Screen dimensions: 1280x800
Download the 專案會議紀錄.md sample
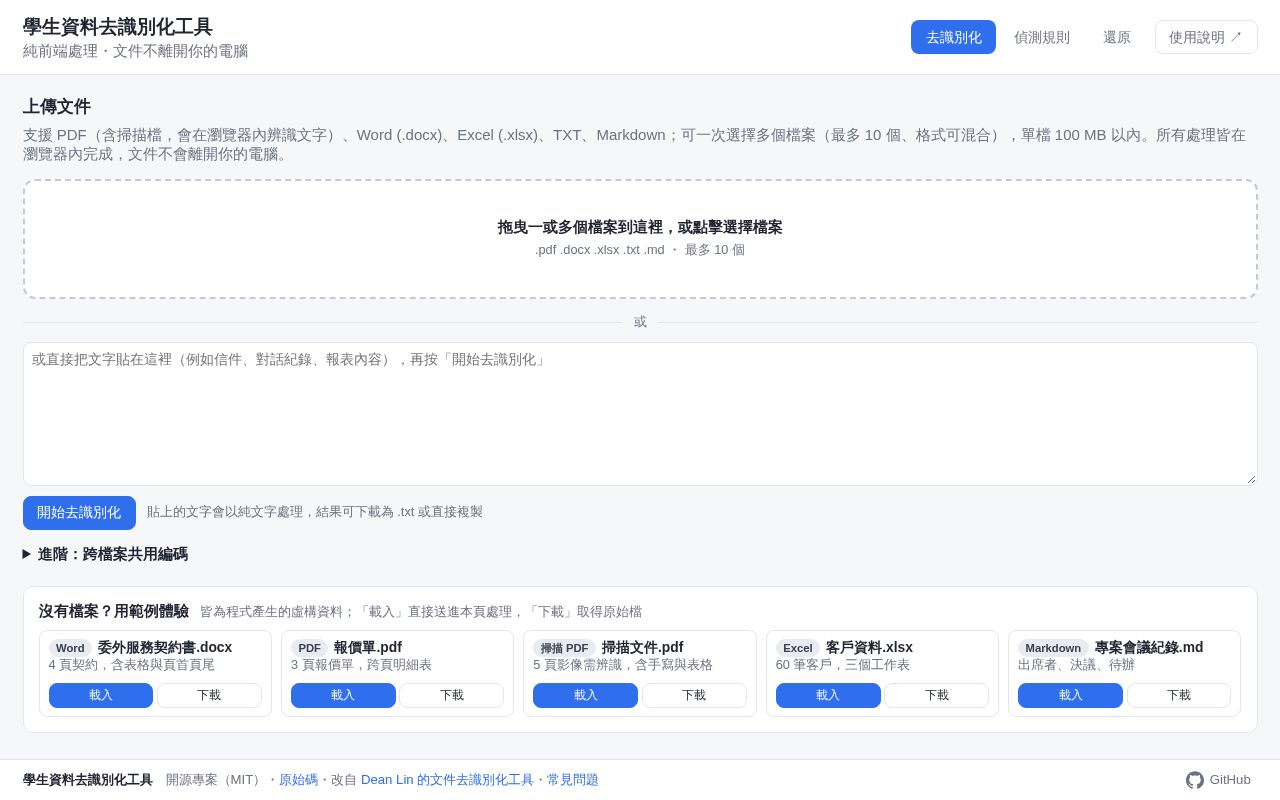tap(1179, 695)
